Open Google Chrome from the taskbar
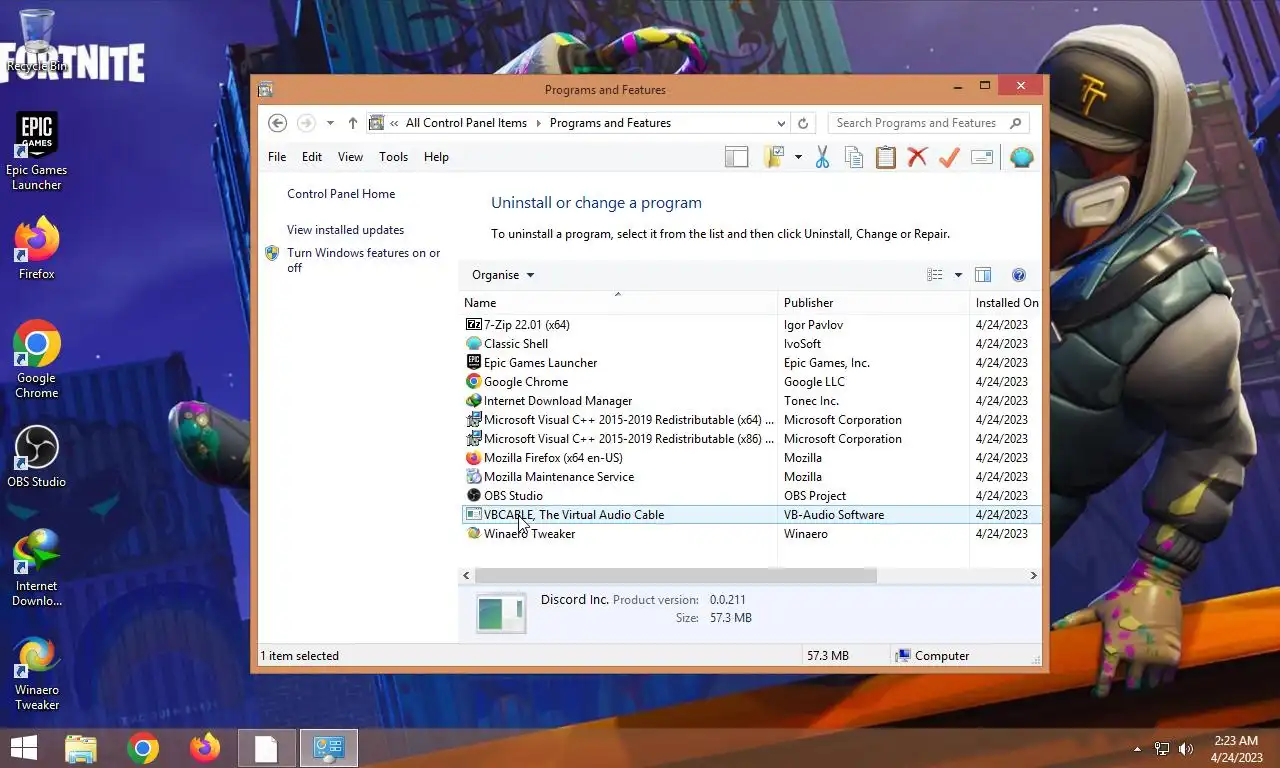1280x768 pixels. click(x=143, y=748)
